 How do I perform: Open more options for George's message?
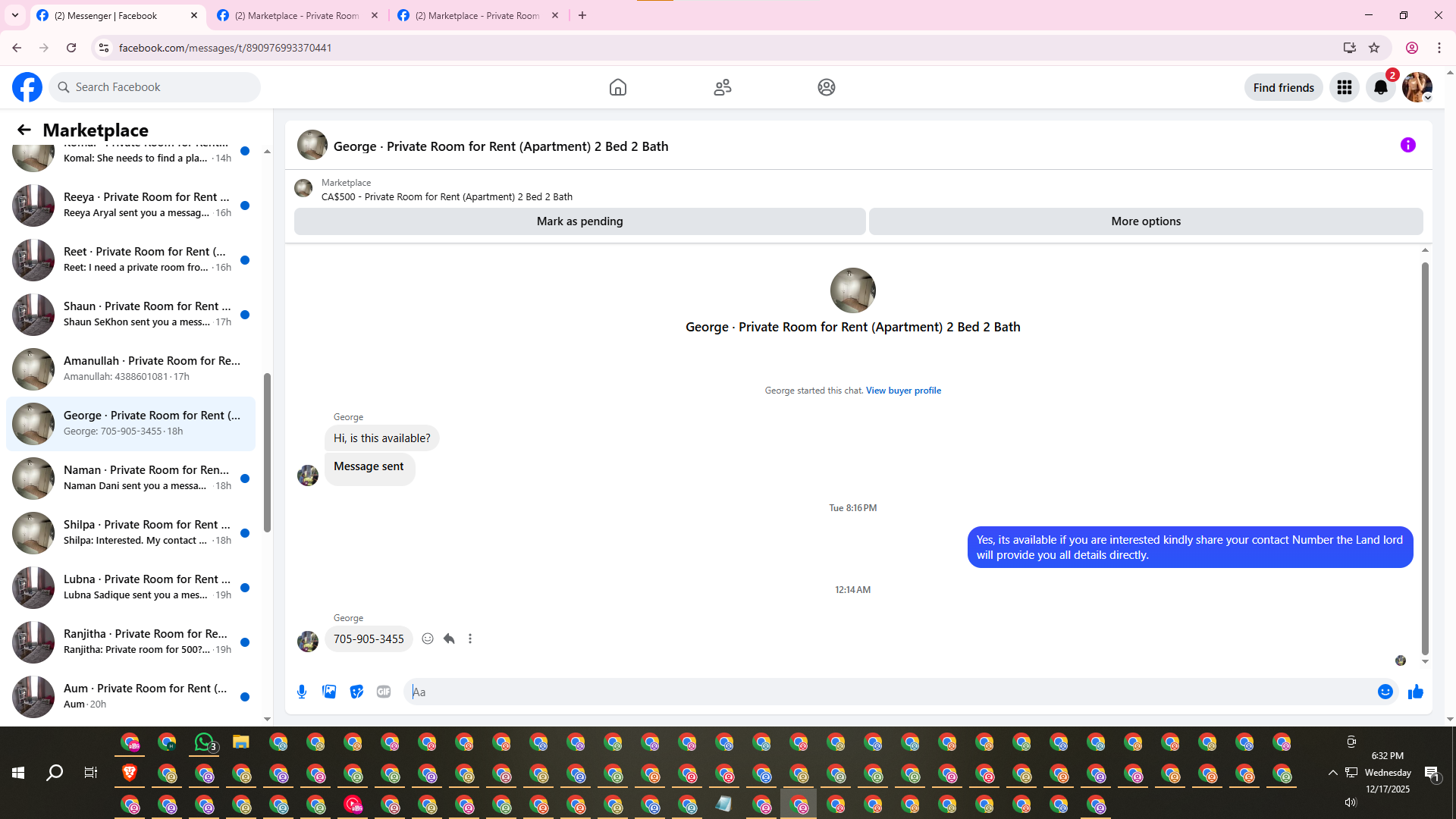(470, 639)
